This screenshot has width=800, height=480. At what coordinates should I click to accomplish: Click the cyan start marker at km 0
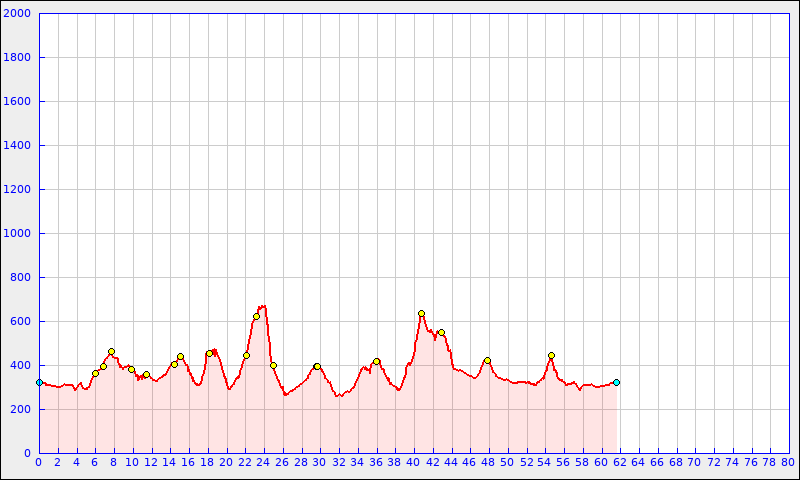coord(39,382)
